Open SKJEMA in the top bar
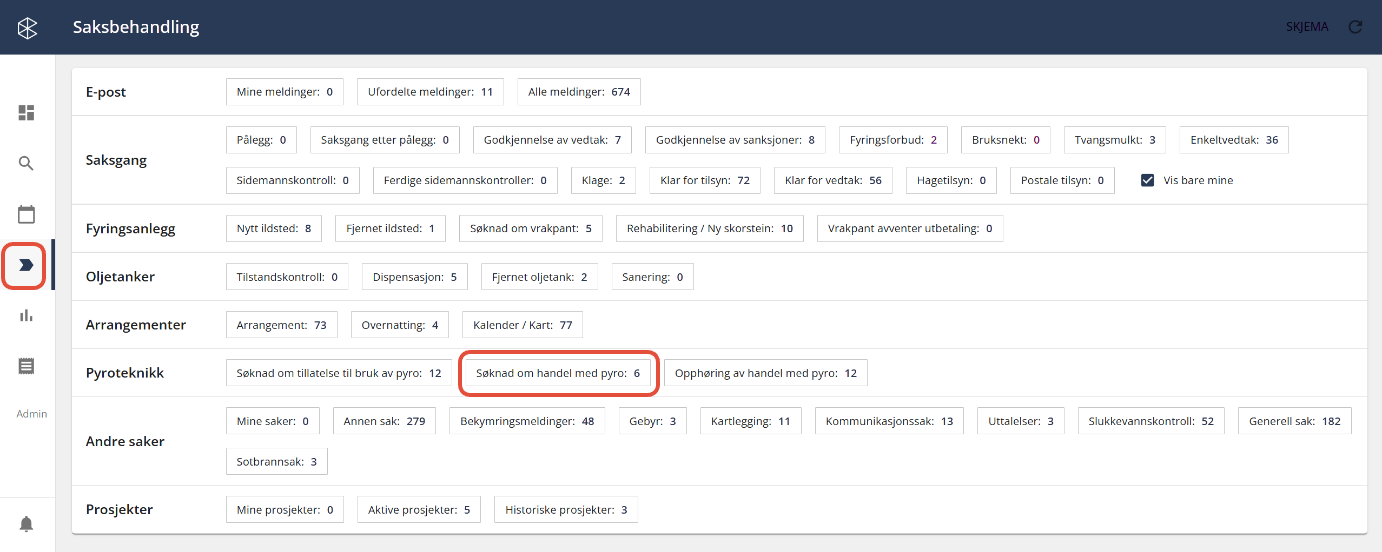Screen dimensions: 1382x552 [1307, 27]
